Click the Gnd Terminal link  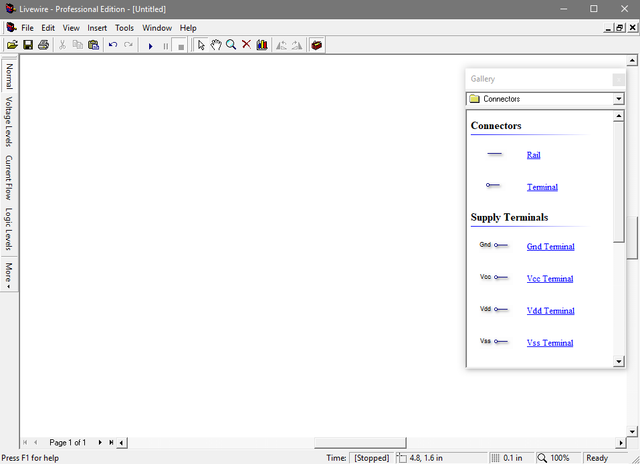tap(550, 246)
